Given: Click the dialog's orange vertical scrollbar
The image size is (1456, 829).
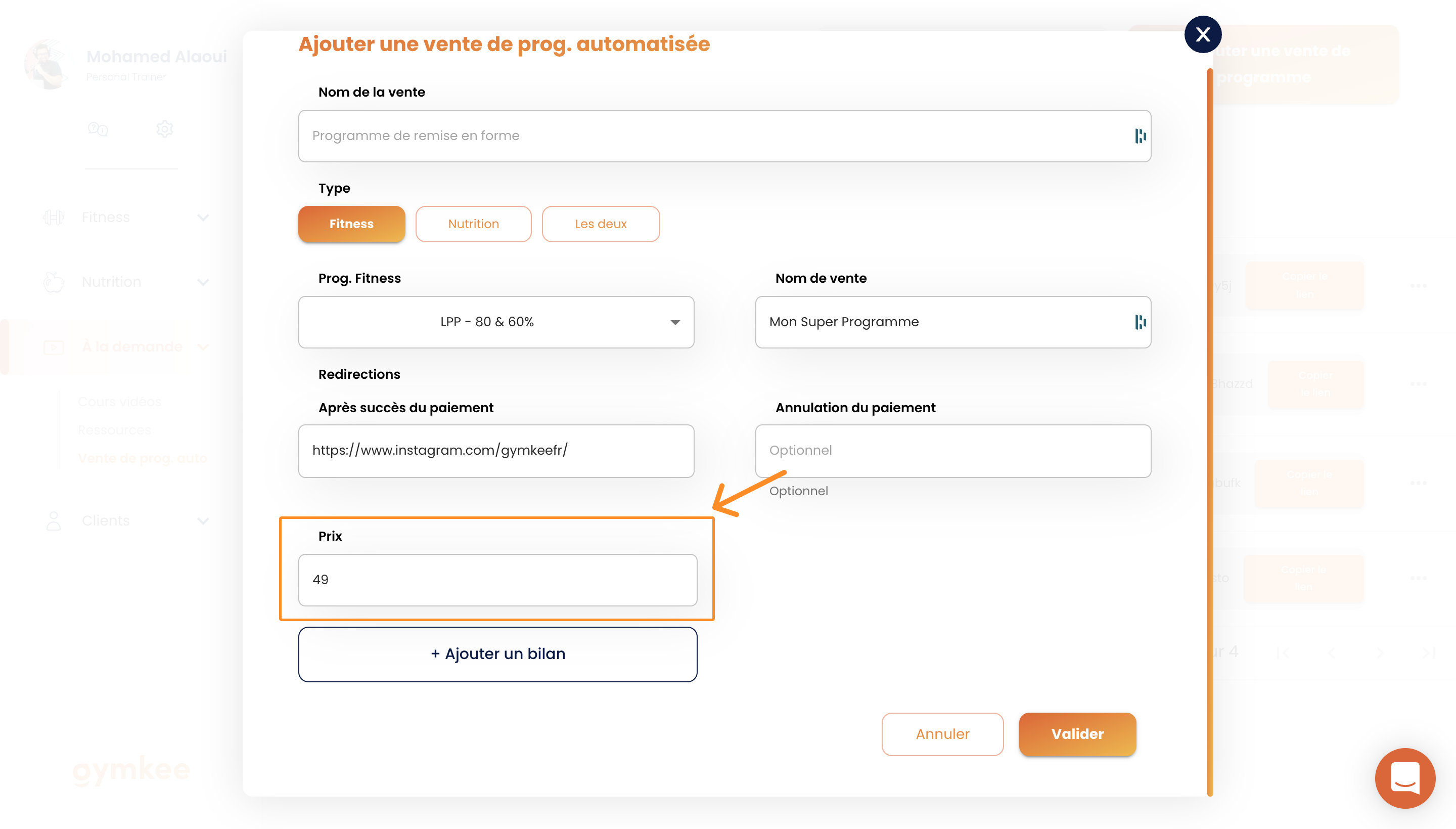Looking at the screenshot, I should click(1210, 433).
